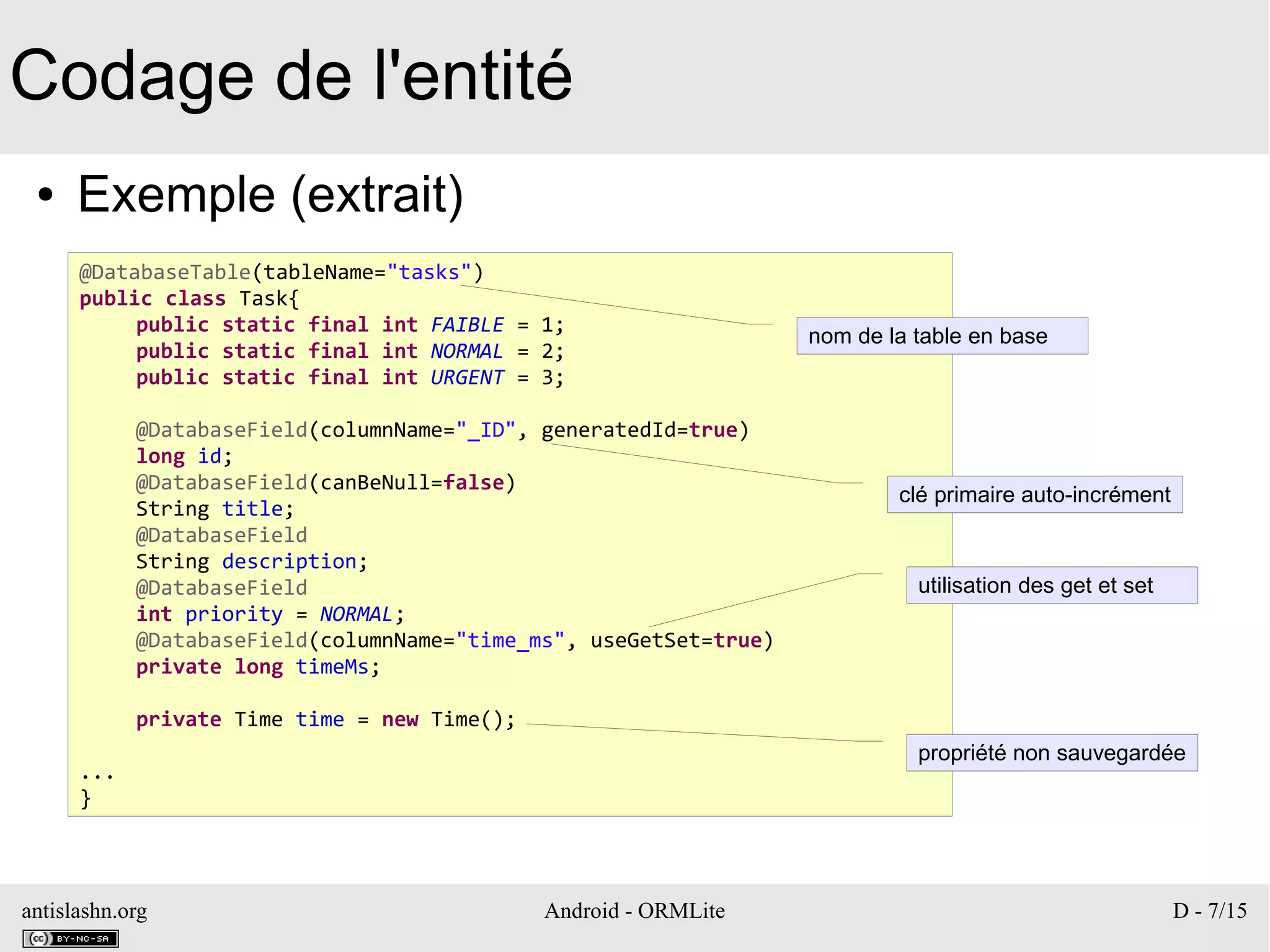1270x952 pixels.
Task: Click the "time_ms" column name string
Action: coord(510,640)
